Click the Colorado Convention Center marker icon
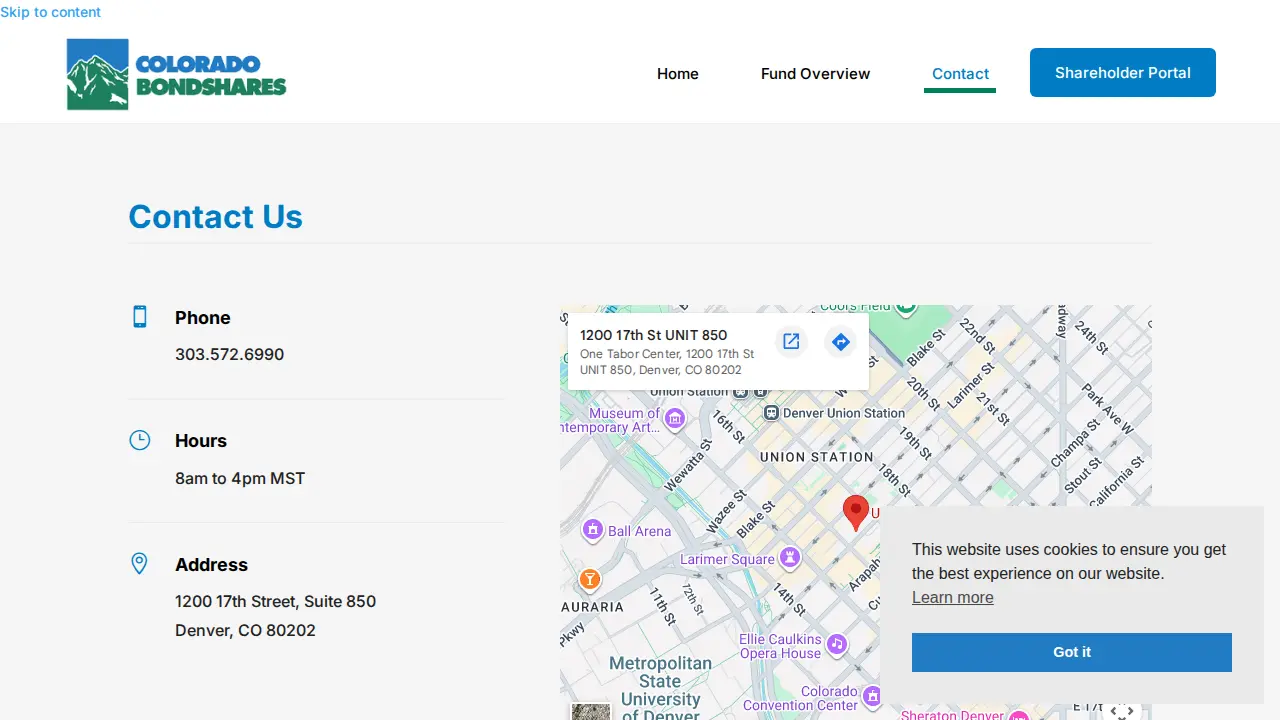The width and height of the screenshot is (1280, 720). [x=872, y=696]
